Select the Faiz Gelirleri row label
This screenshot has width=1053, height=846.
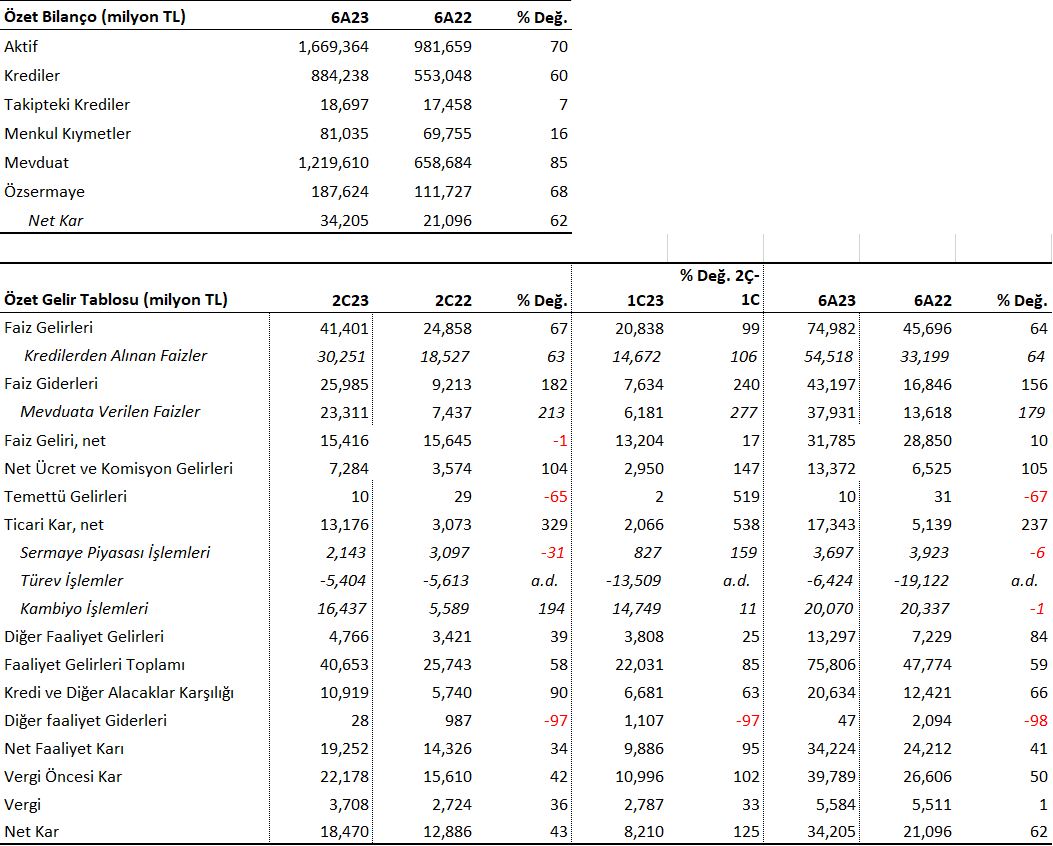click(x=48, y=328)
